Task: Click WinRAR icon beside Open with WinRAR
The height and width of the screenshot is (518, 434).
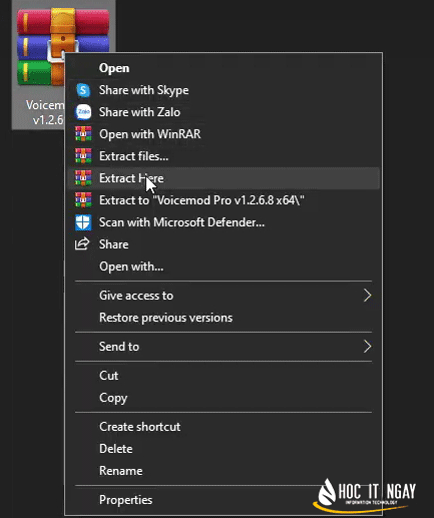Action: click(x=83, y=134)
